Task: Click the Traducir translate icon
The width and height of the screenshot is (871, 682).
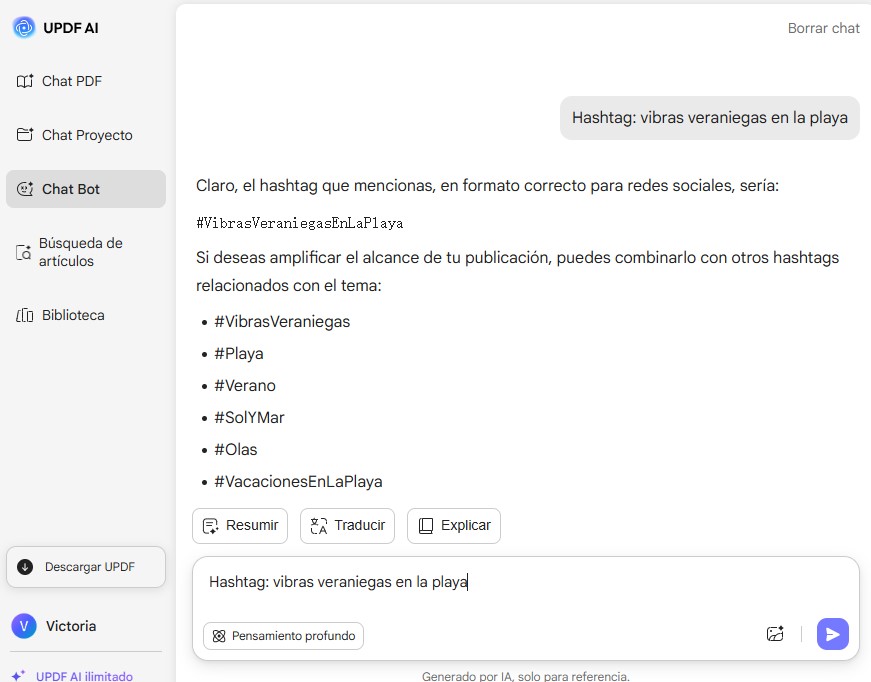Action: [x=319, y=526]
